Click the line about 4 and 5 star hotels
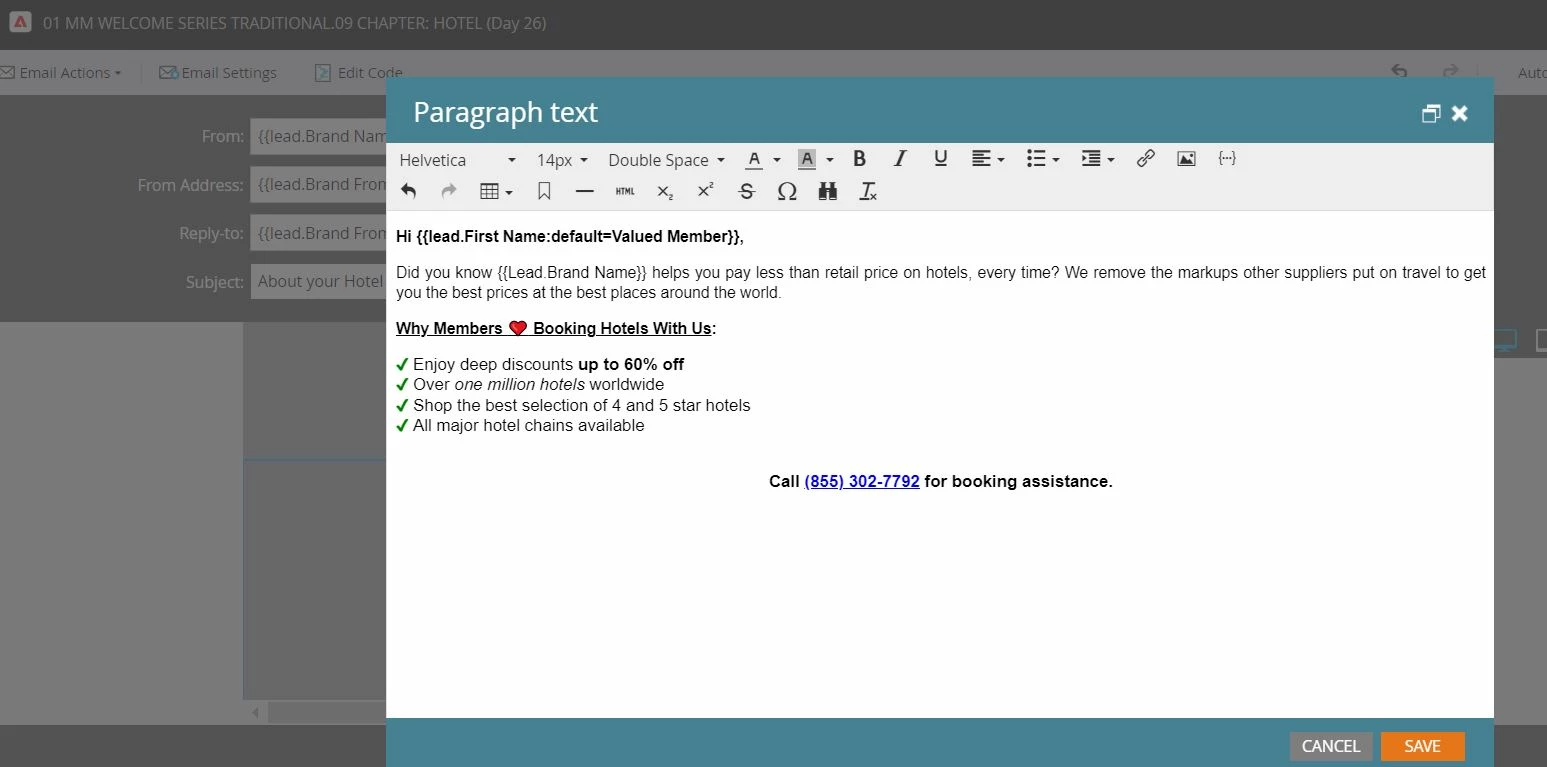 [x=581, y=405]
